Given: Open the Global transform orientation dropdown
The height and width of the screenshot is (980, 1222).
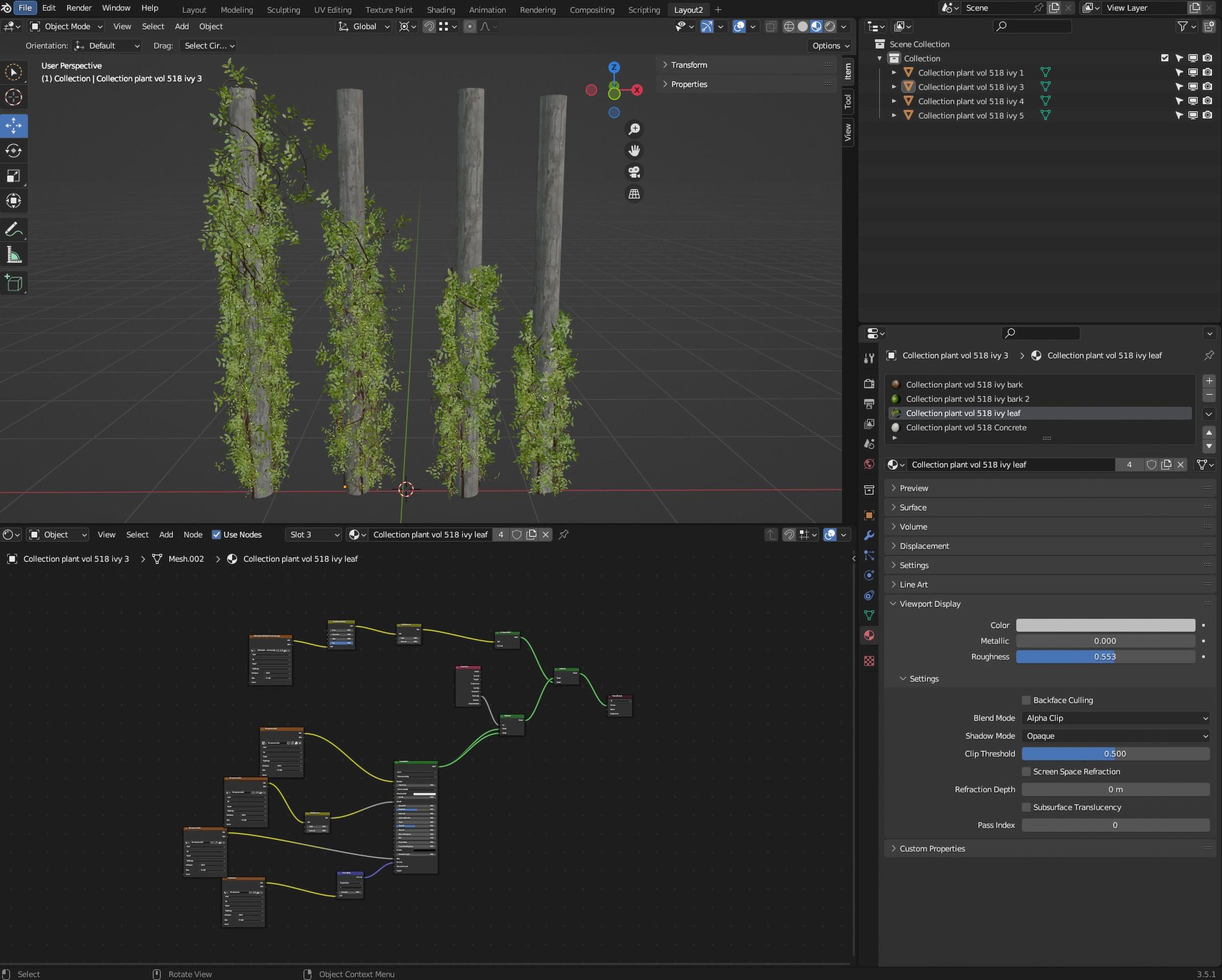Looking at the screenshot, I should pos(364,27).
